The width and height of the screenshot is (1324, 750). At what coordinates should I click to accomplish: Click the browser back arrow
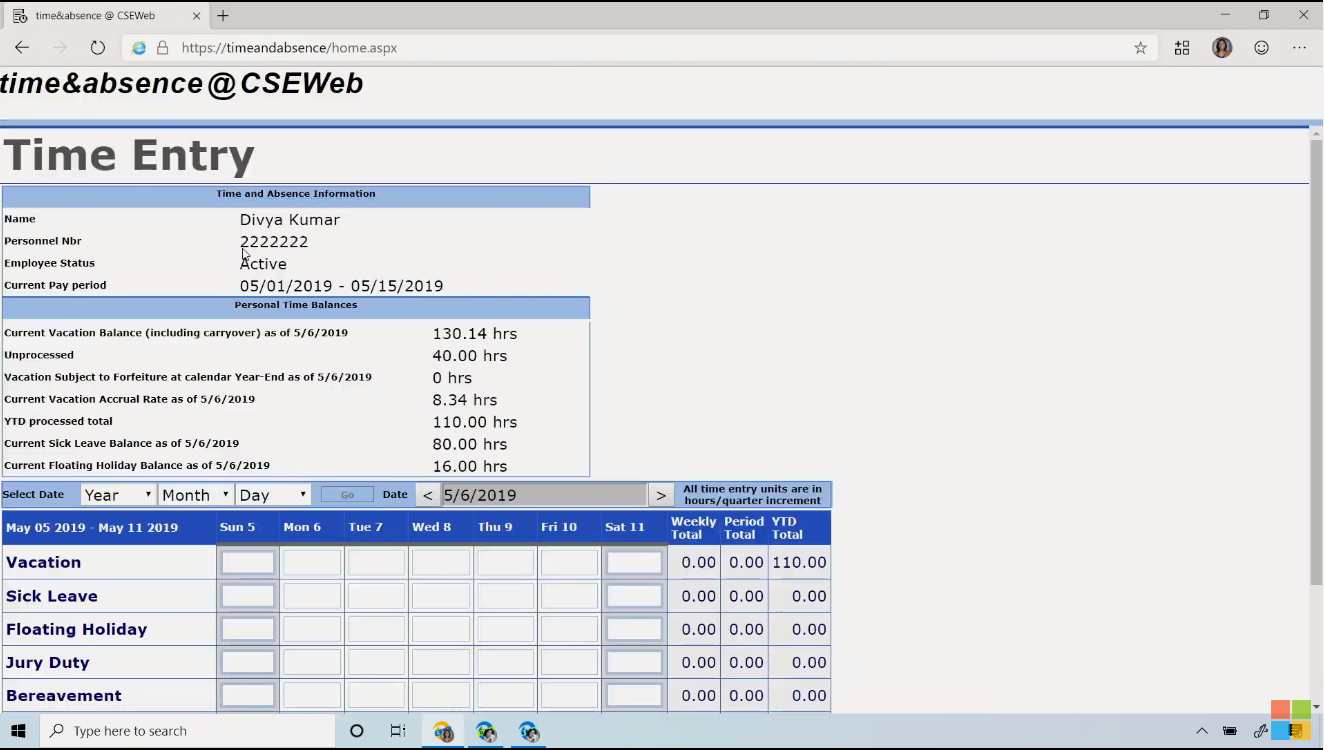pyautogui.click(x=22, y=48)
